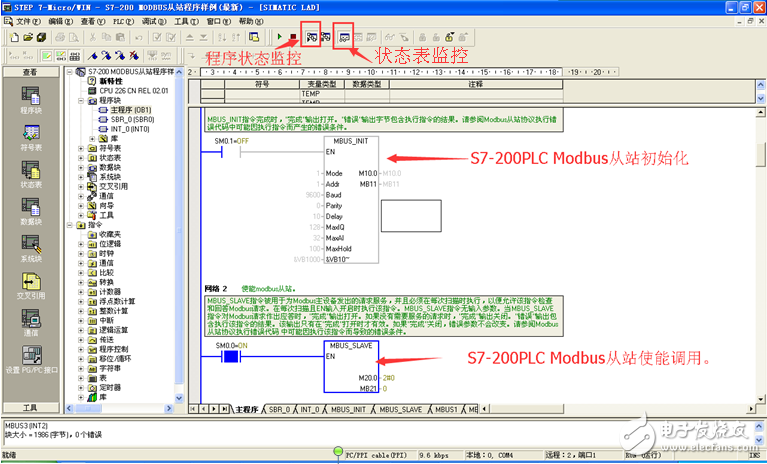Screen dimensions: 767x464
Task: Toggle program status monitoring icon
Action: [311, 37]
